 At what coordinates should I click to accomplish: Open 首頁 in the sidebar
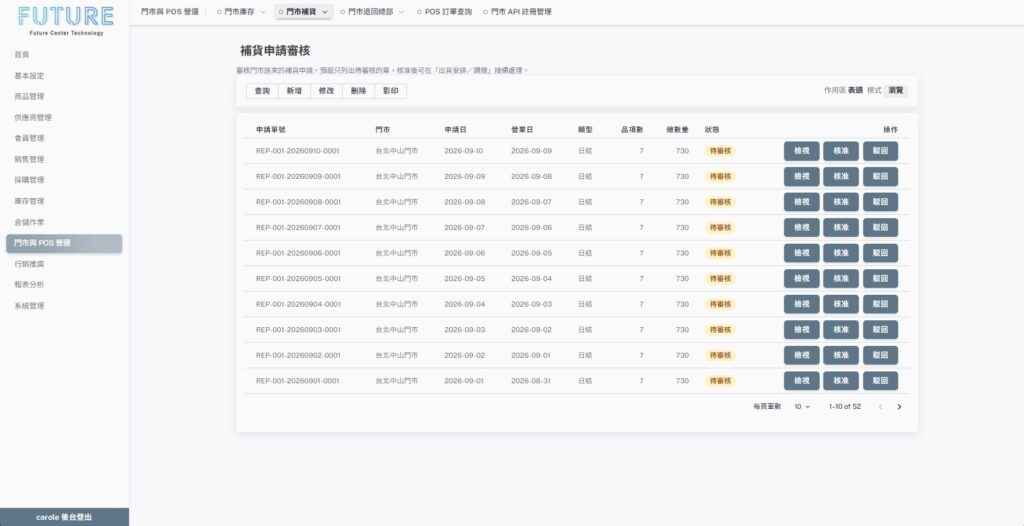(64, 55)
